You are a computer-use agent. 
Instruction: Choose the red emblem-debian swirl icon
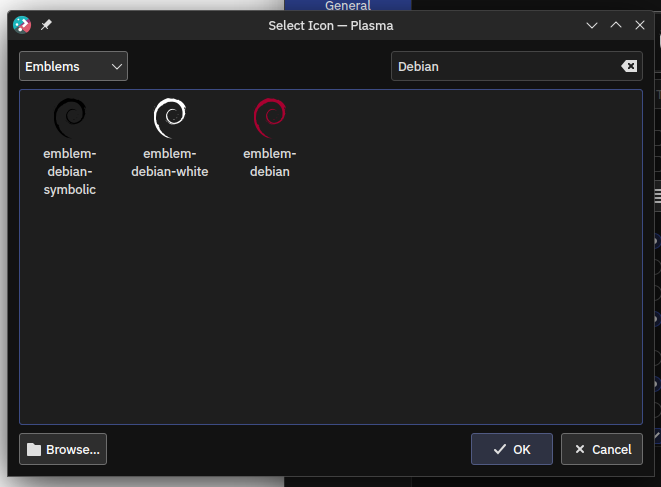coord(269,118)
